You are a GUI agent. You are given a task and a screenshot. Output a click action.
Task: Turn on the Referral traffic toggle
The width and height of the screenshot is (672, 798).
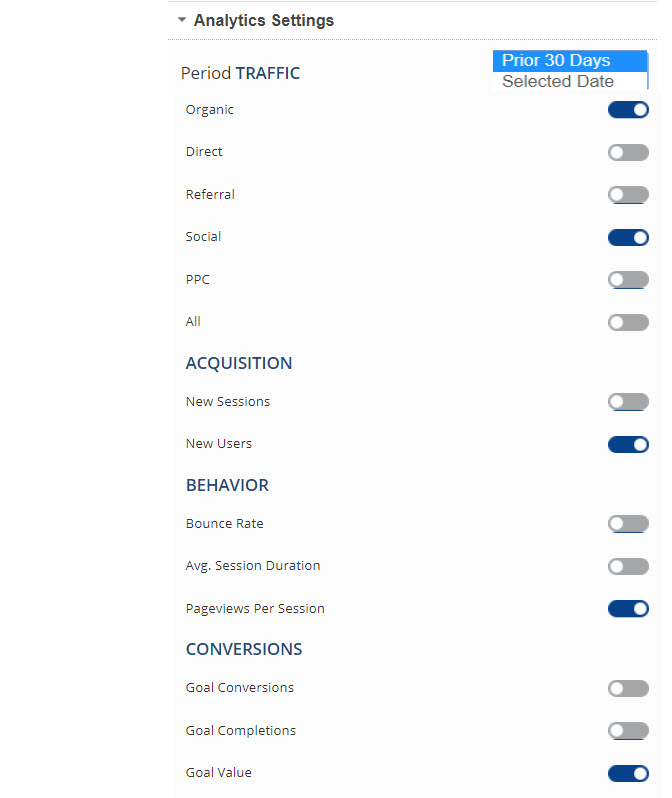[628, 195]
